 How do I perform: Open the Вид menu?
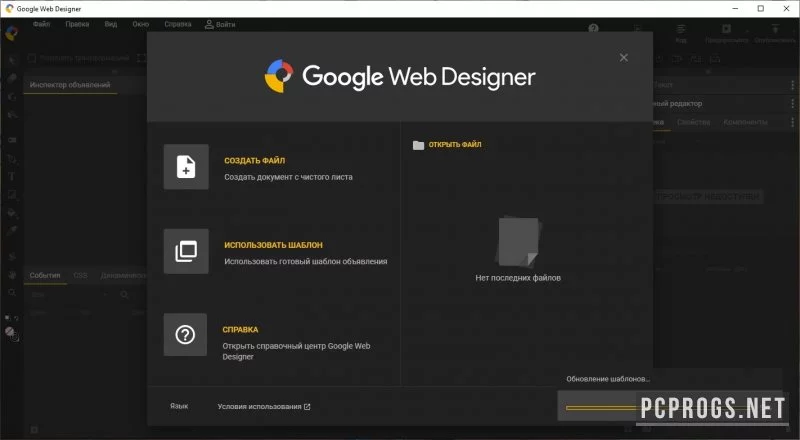(x=111, y=25)
